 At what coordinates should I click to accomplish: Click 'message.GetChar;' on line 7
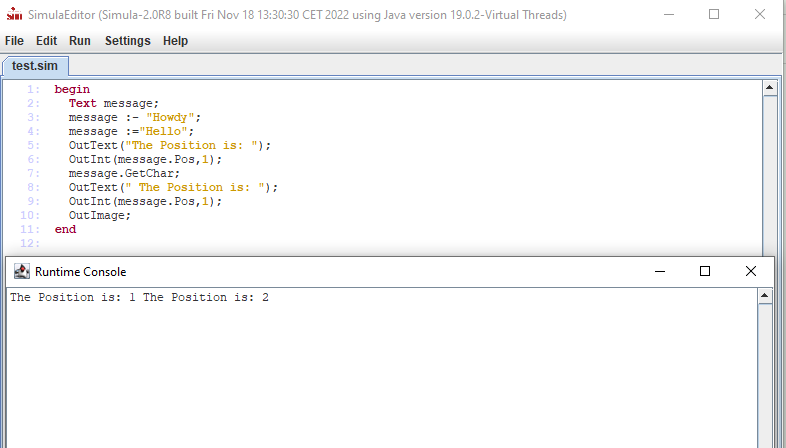[124, 173]
